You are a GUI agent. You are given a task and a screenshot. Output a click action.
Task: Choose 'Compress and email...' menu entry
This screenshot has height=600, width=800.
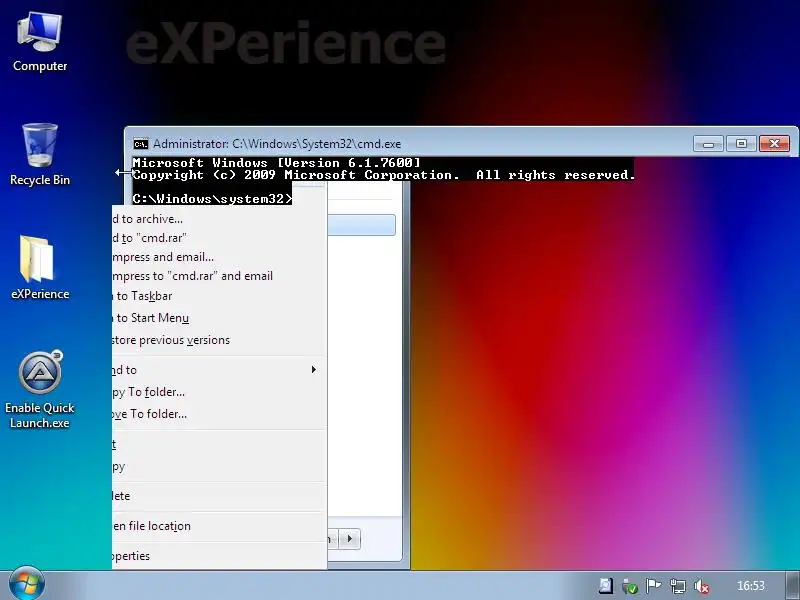pos(219,257)
